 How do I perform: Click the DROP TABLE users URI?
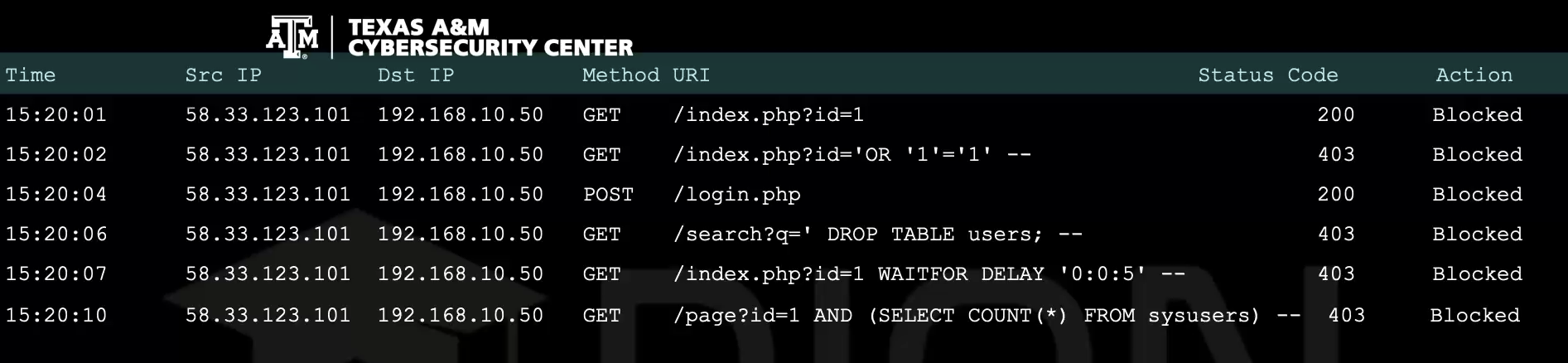tap(878, 234)
